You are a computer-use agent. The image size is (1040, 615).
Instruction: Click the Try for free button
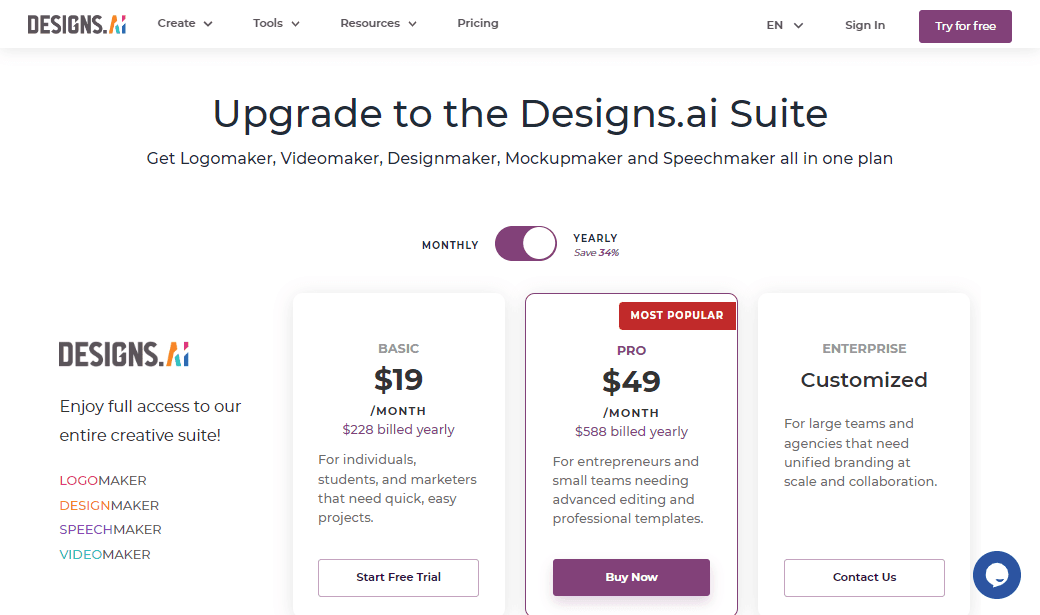[965, 27]
